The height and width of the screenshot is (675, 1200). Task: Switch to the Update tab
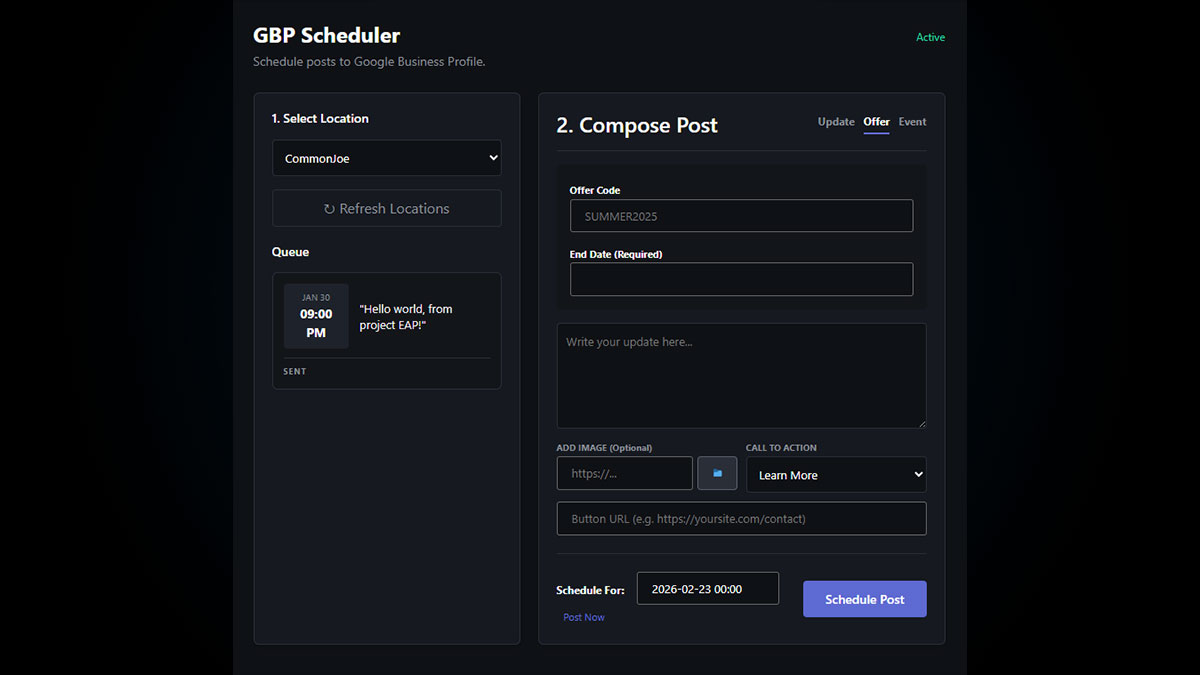tap(836, 122)
